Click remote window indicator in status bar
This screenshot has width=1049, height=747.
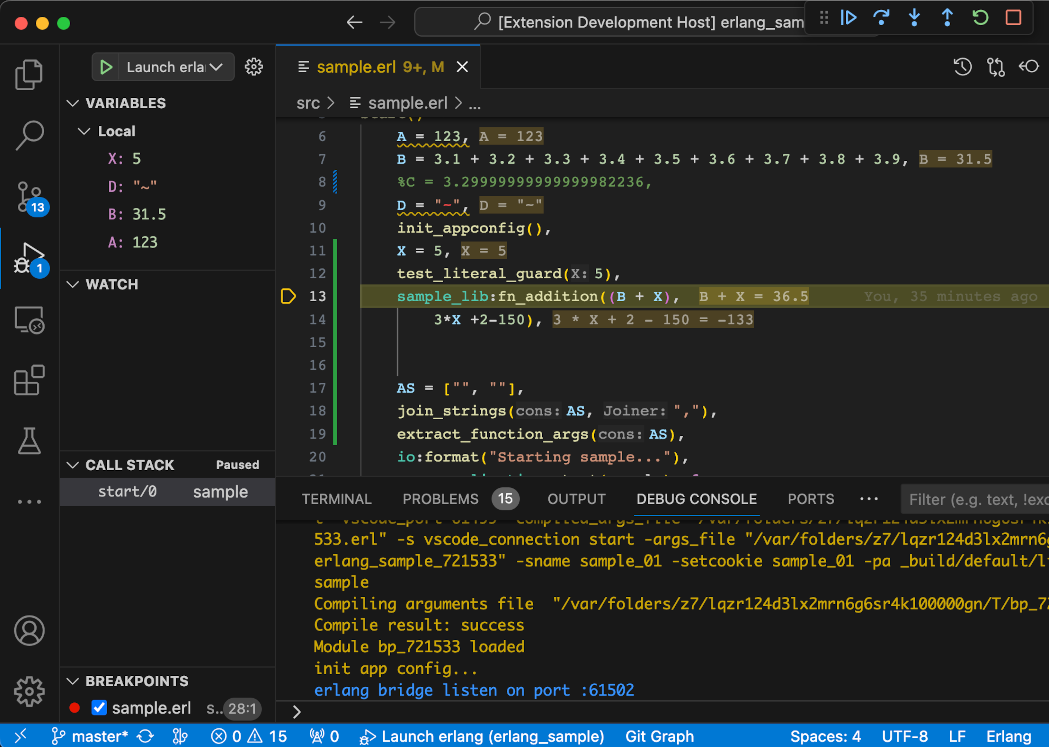[21, 736]
